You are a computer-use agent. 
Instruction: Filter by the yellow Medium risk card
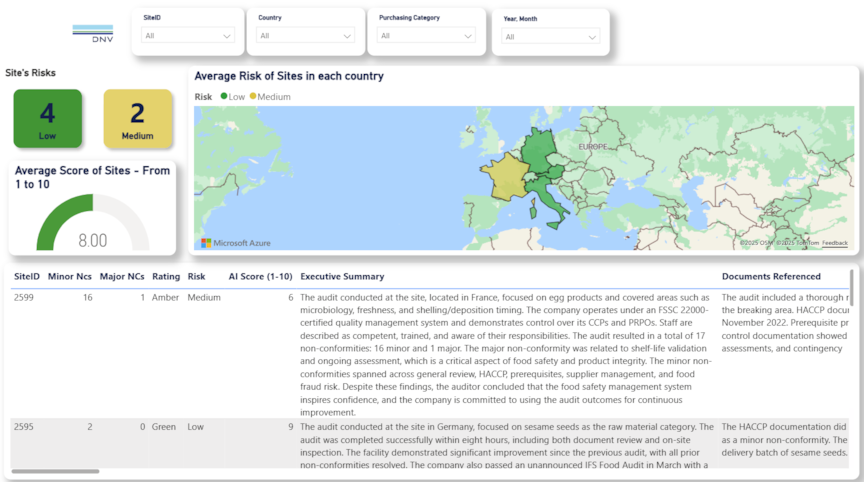(137, 118)
